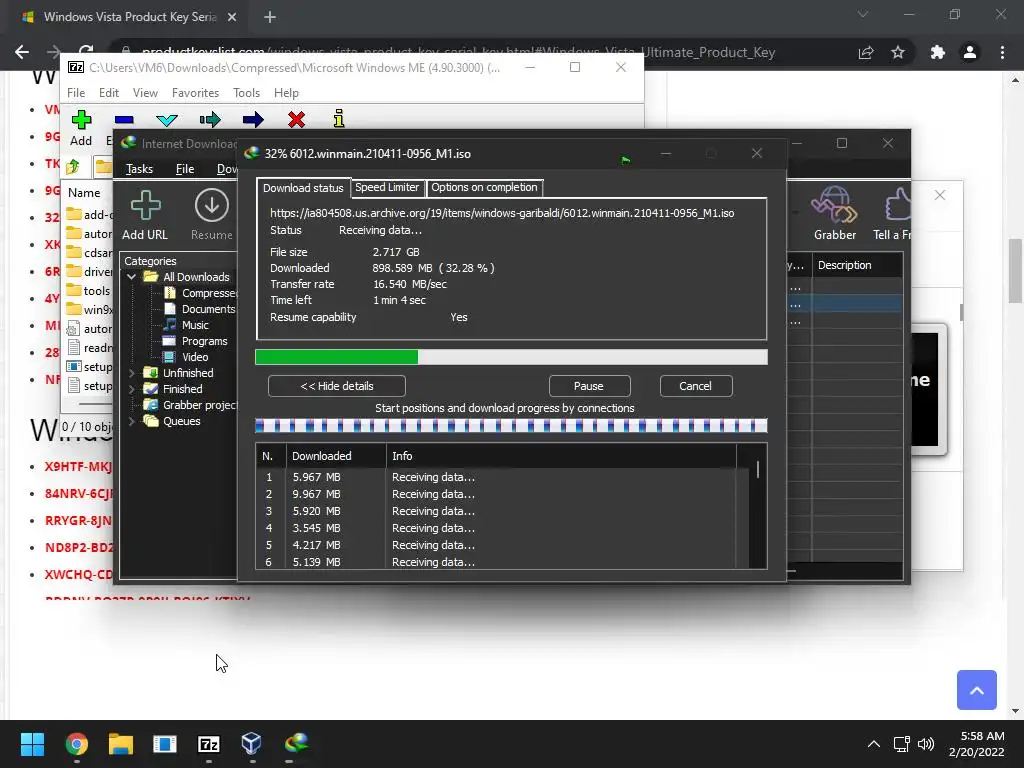The height and width of the screenshot is (768, 1024).
Task: Open the IDM File menu
Action: [185, 169]
